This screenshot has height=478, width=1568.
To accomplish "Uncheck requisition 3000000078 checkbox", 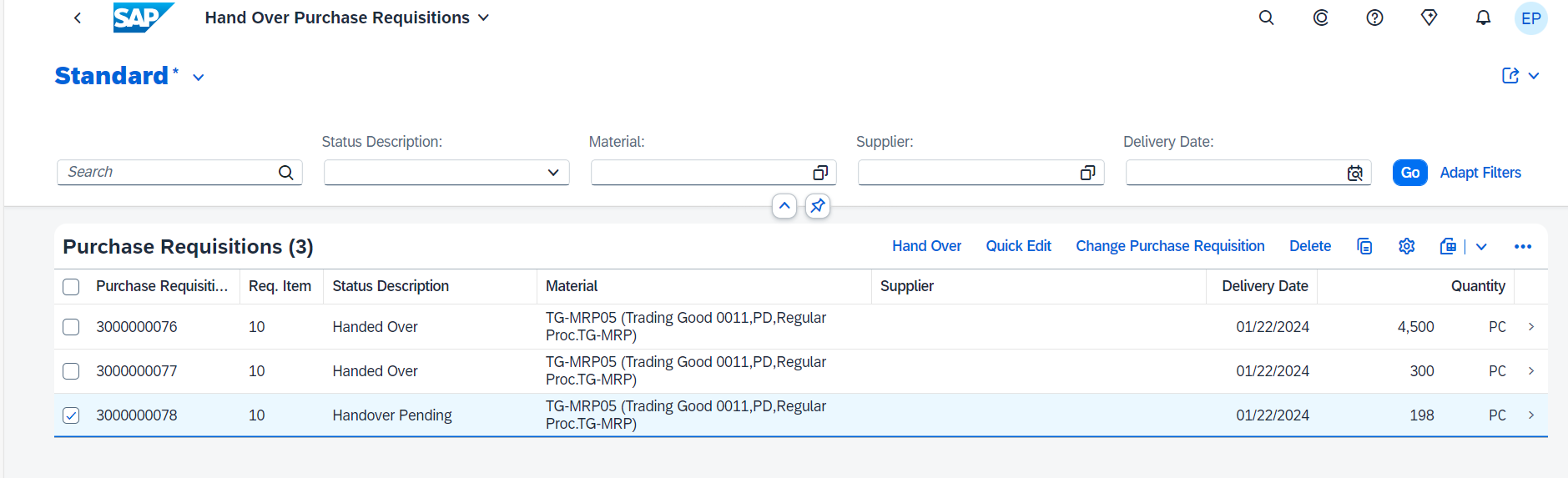I will tap(71, 415).
